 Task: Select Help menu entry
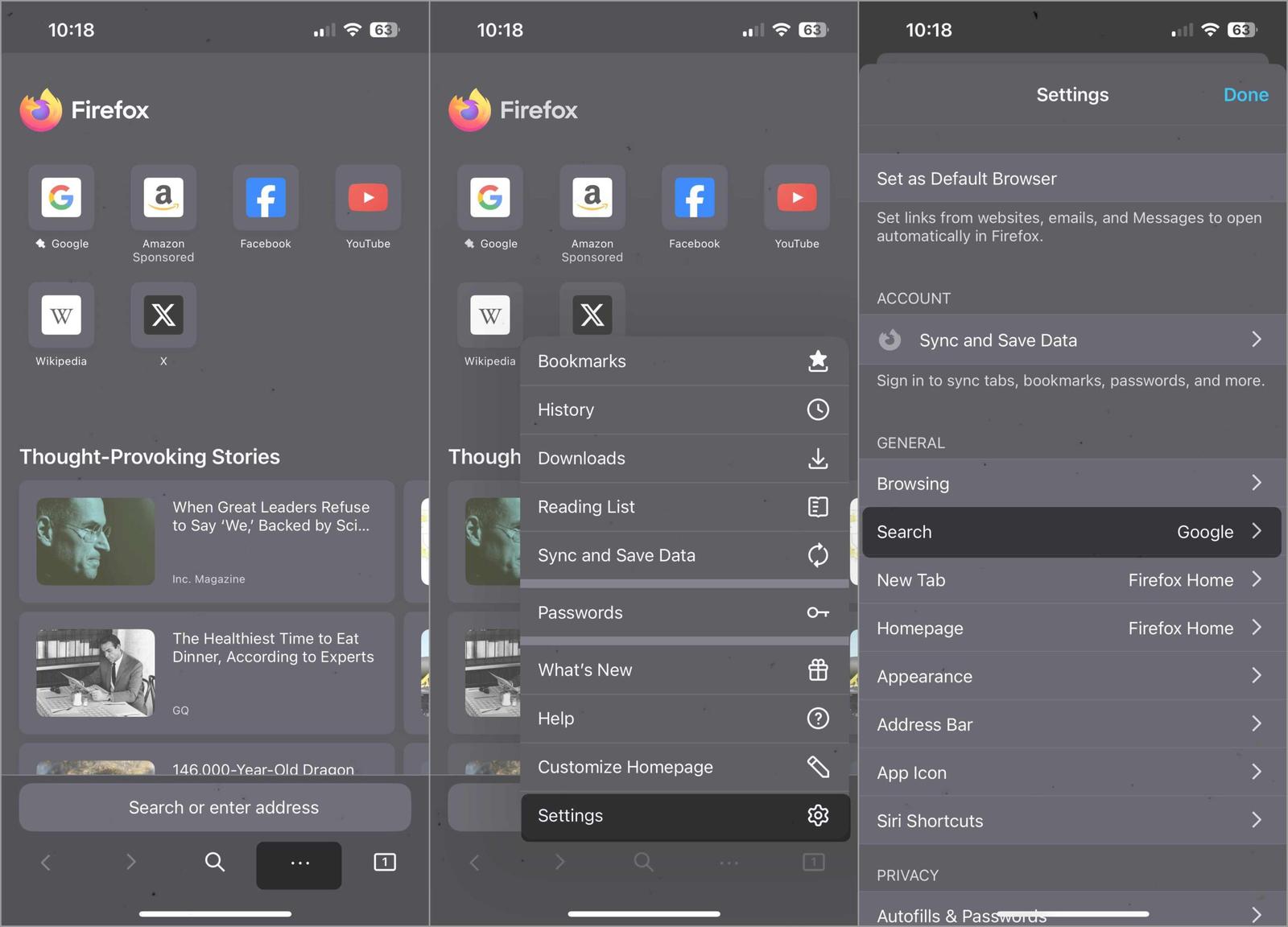(x=685, y=719)
